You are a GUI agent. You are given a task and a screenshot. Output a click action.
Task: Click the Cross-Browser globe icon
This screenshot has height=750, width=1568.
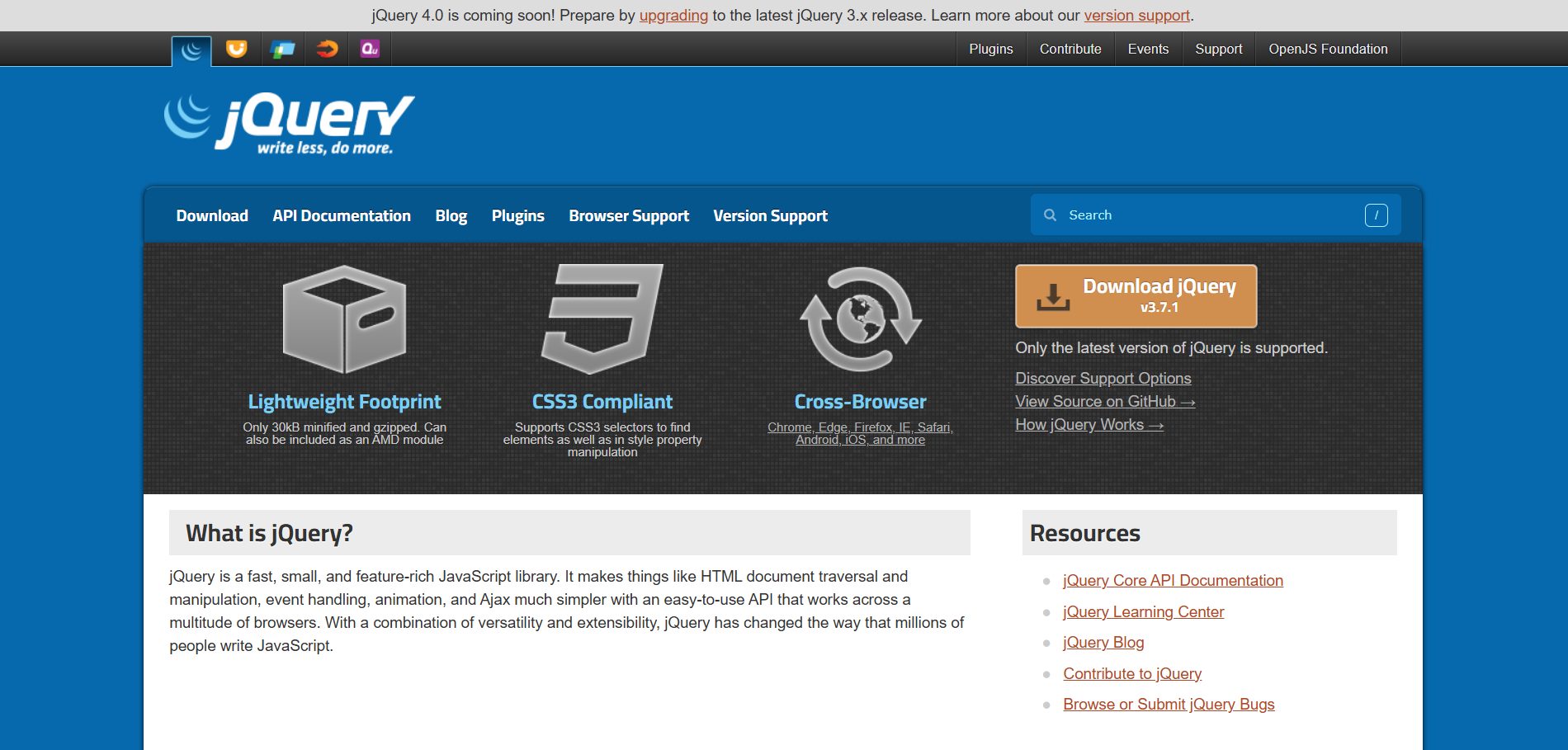click(860, 319)
